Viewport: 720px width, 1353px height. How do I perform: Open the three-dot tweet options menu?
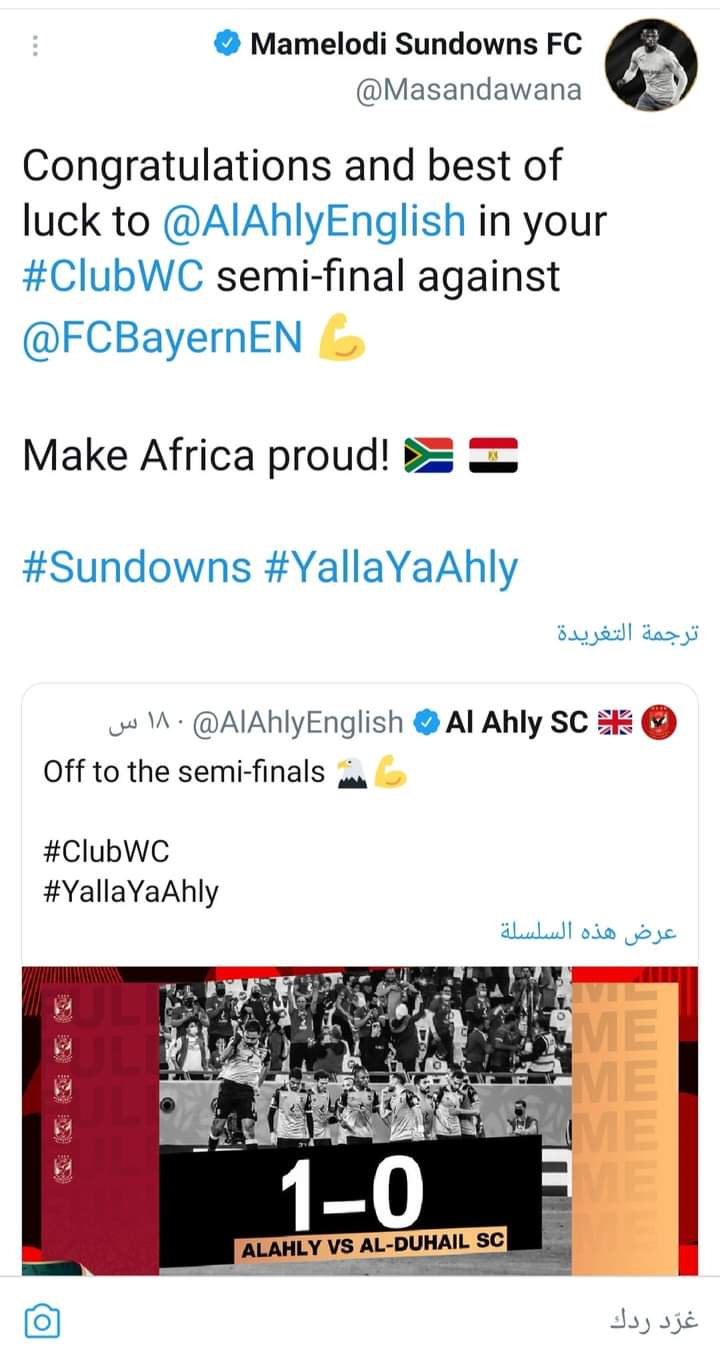click(36, 46)
